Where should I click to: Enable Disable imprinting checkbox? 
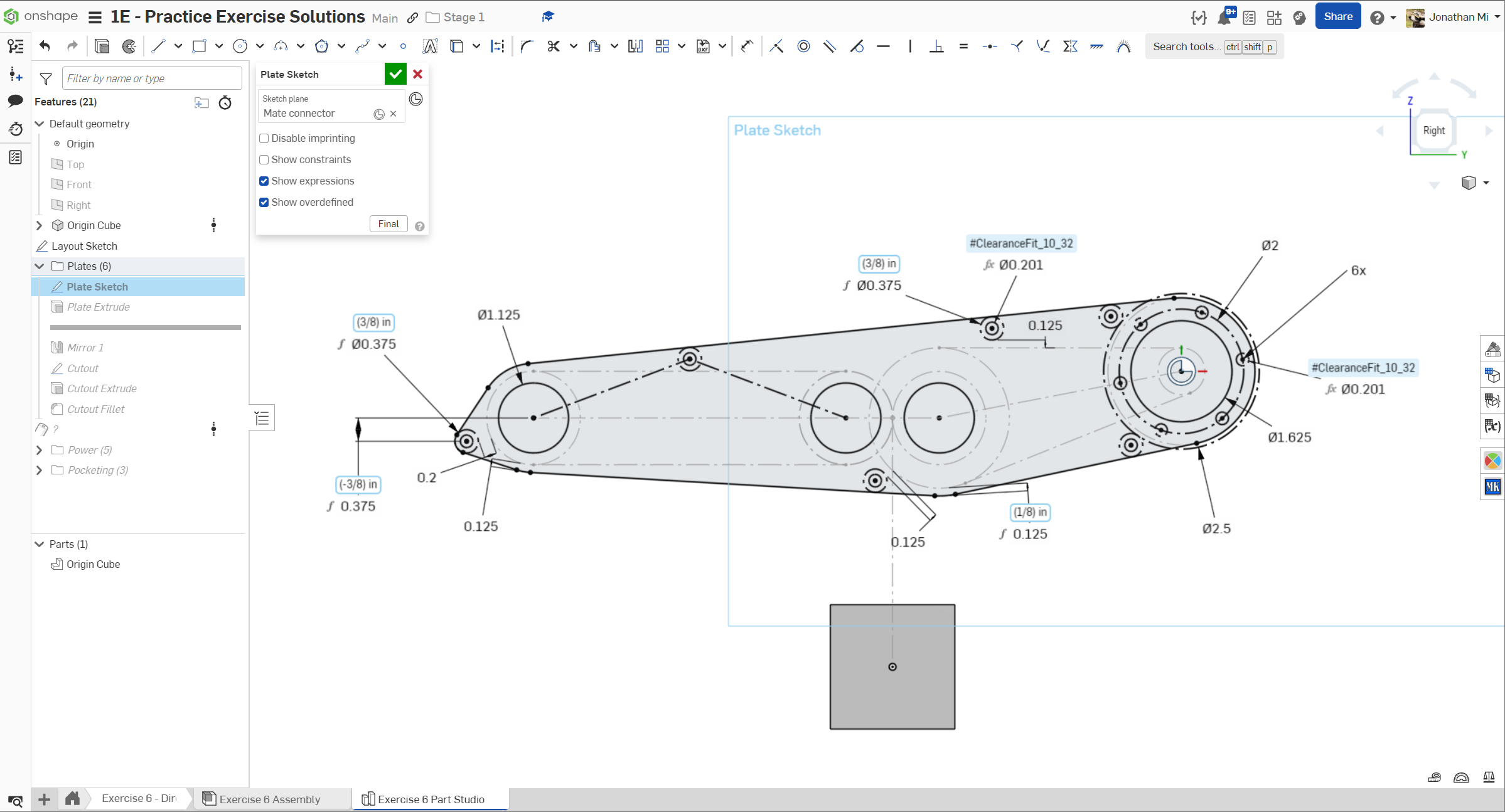point(264,139)
